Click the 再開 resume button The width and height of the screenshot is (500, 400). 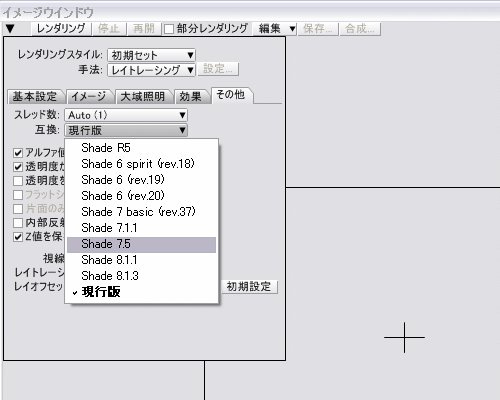(144, 29)
